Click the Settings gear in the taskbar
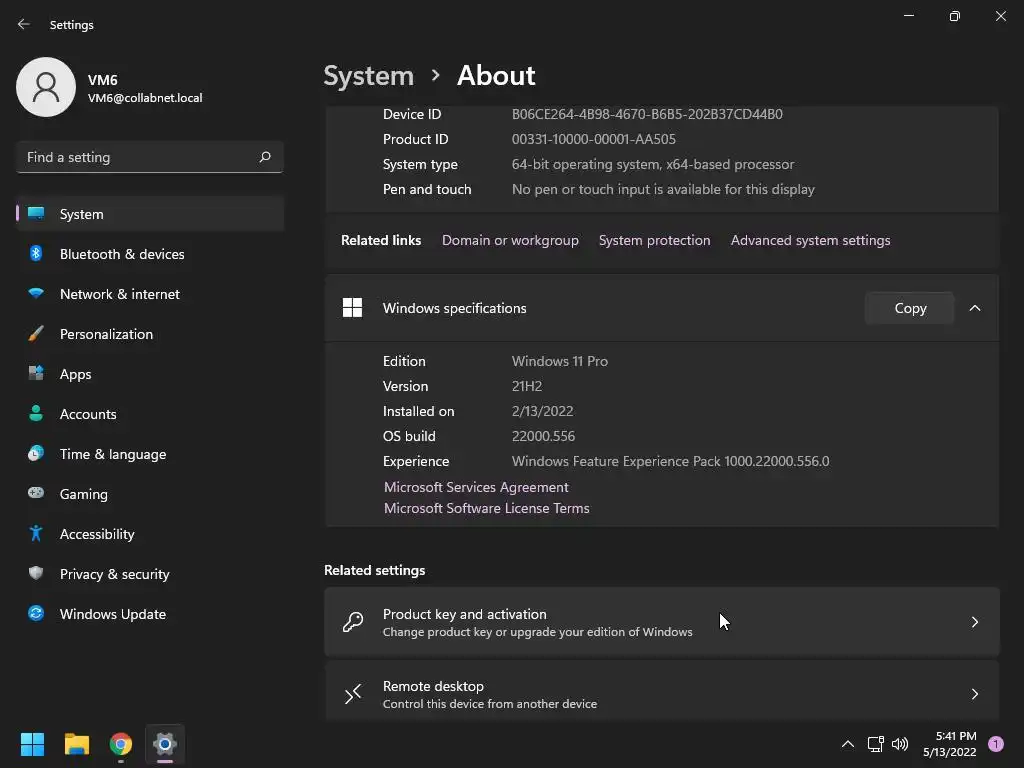 [x=165, y=744]
